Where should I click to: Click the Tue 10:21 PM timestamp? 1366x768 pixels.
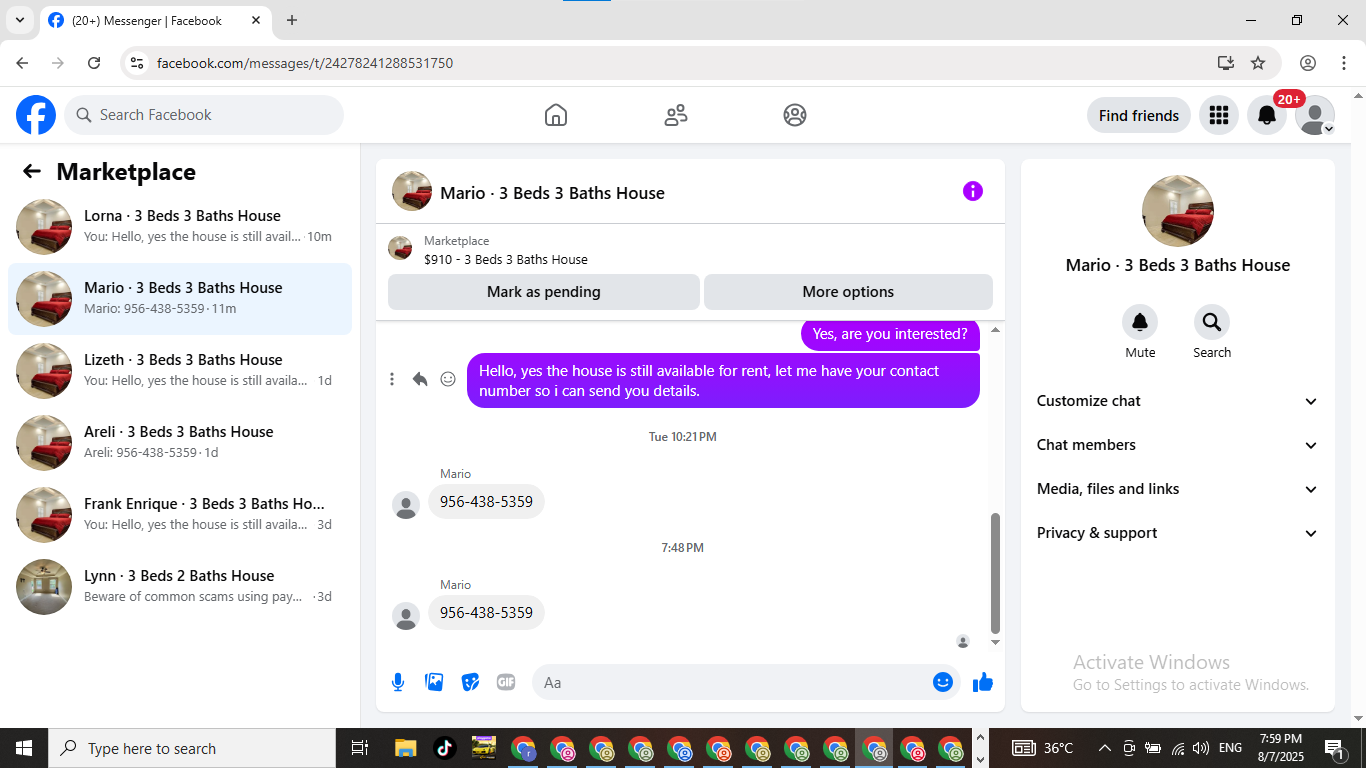tap(683, 437)
